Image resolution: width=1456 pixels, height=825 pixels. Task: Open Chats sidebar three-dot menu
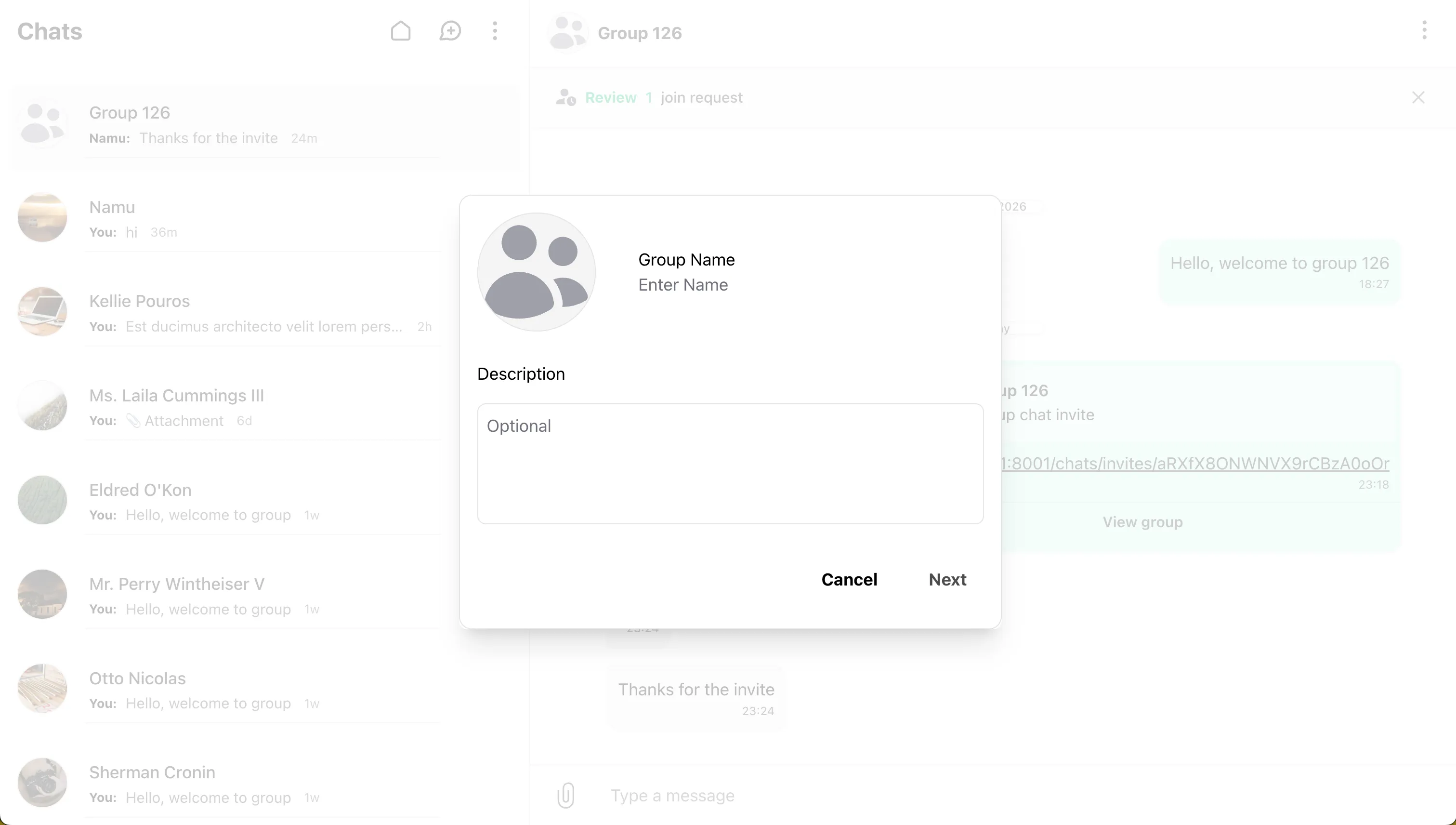click(x=495, y=31)
